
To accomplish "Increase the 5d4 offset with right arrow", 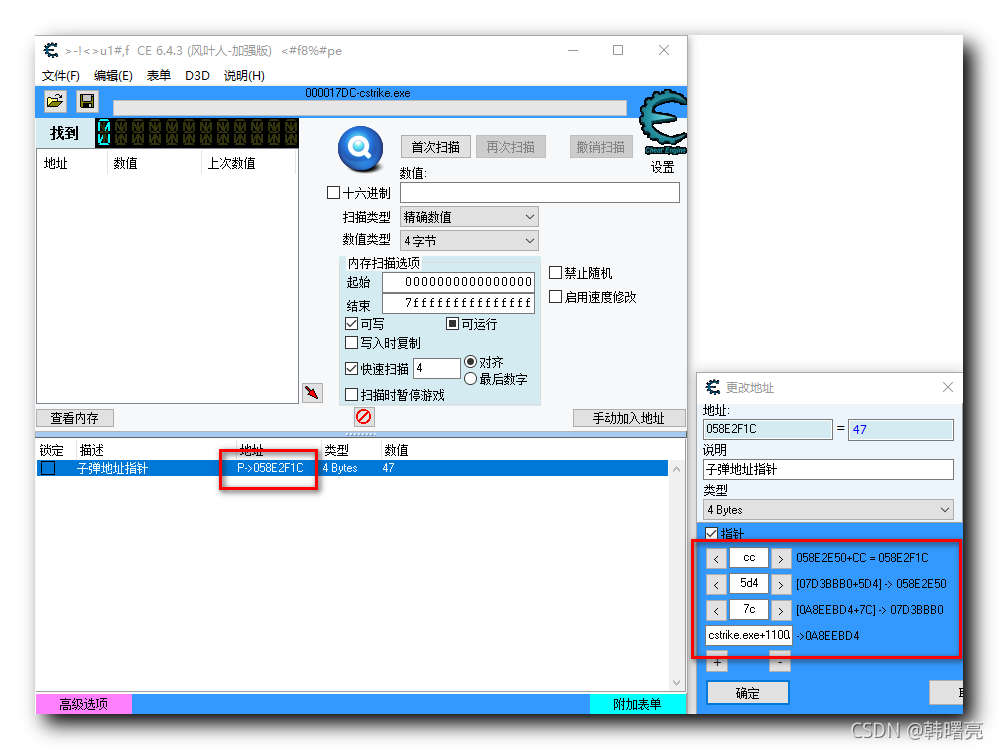I will tap(781, 584).
